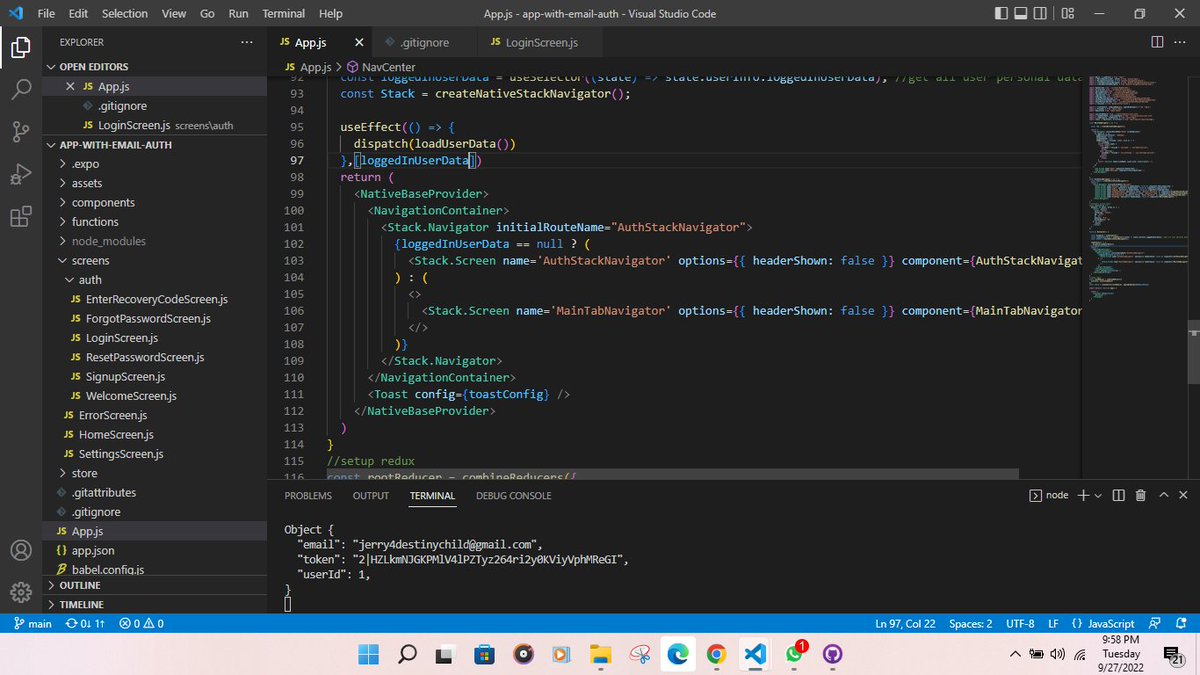Maximize the terminal panel size
This screenshot has height=675, width=1200.
(x=1164, y=495)
